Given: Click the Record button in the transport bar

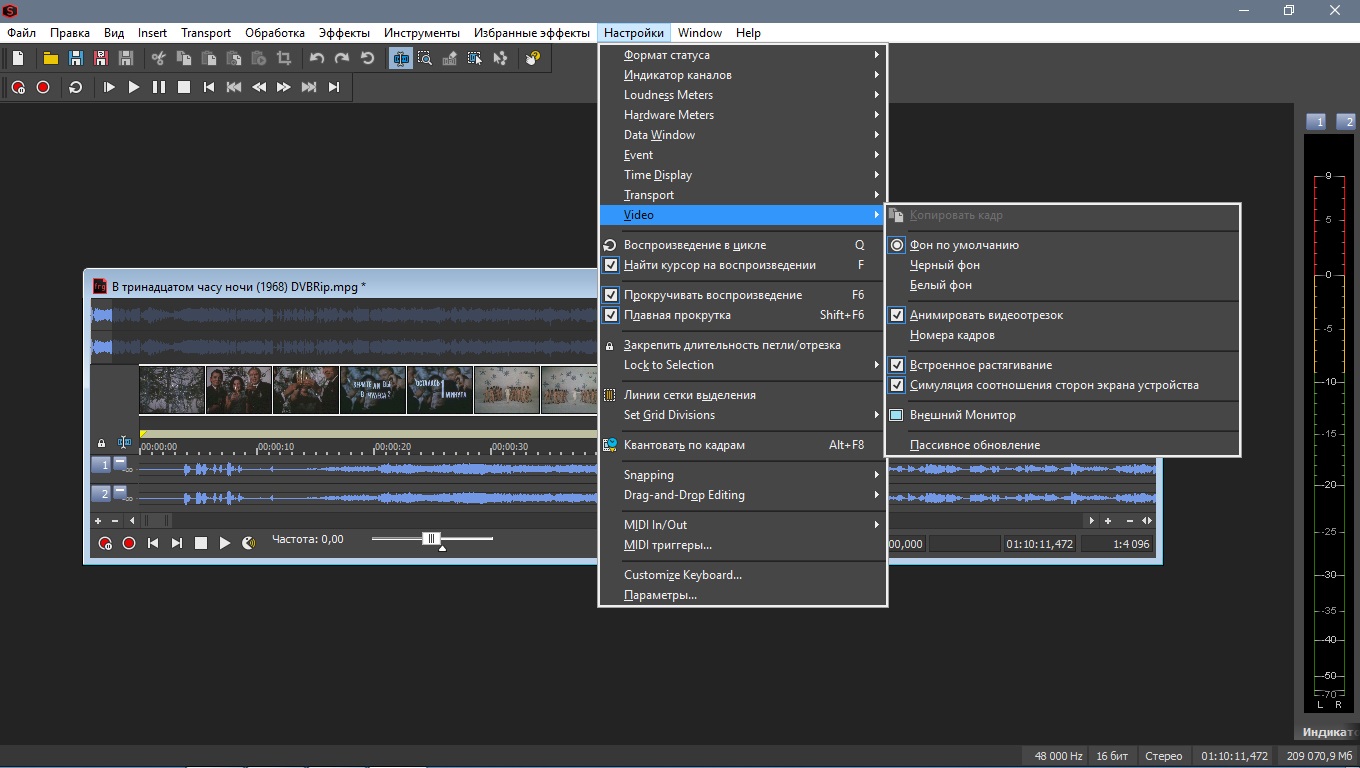Looking at the screenshot, I should [43, 87].
